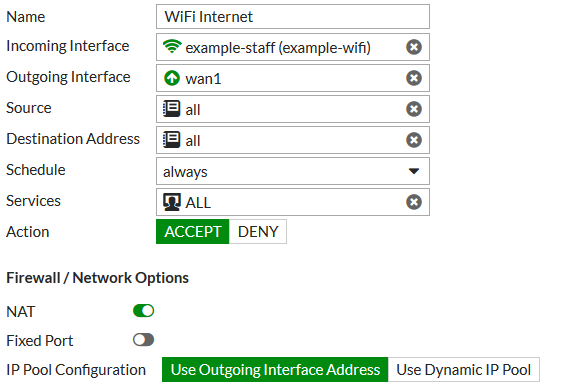Set Action to DENY

pyautogui.click(x=258, y=232)
